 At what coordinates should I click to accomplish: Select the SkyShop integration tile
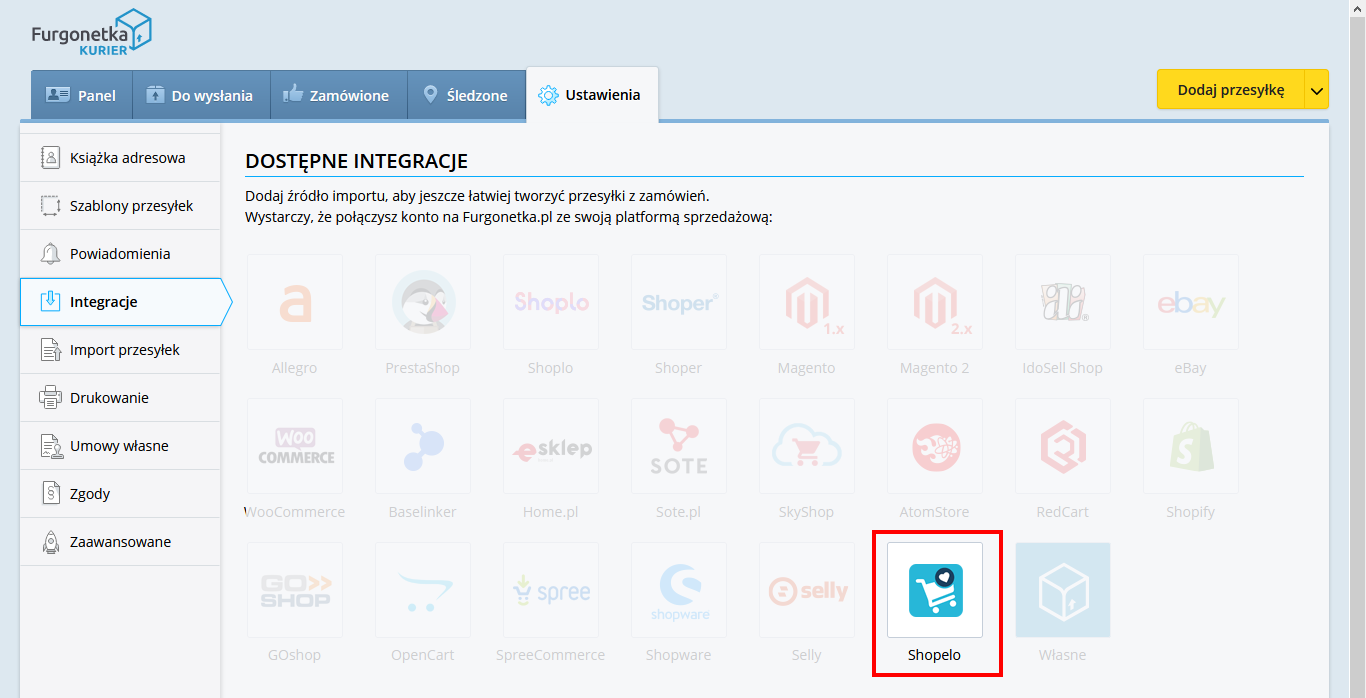click(x=806, y=446)
